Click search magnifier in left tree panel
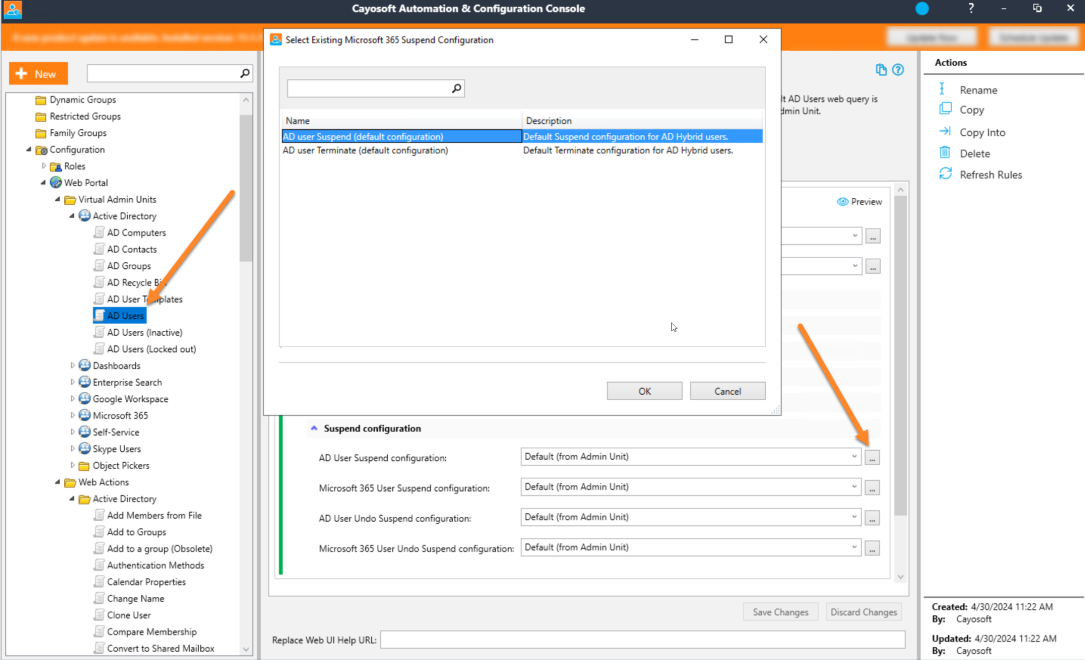This screenshot has width=1085, height=660. pyautogui.click(x=245, y=73)
